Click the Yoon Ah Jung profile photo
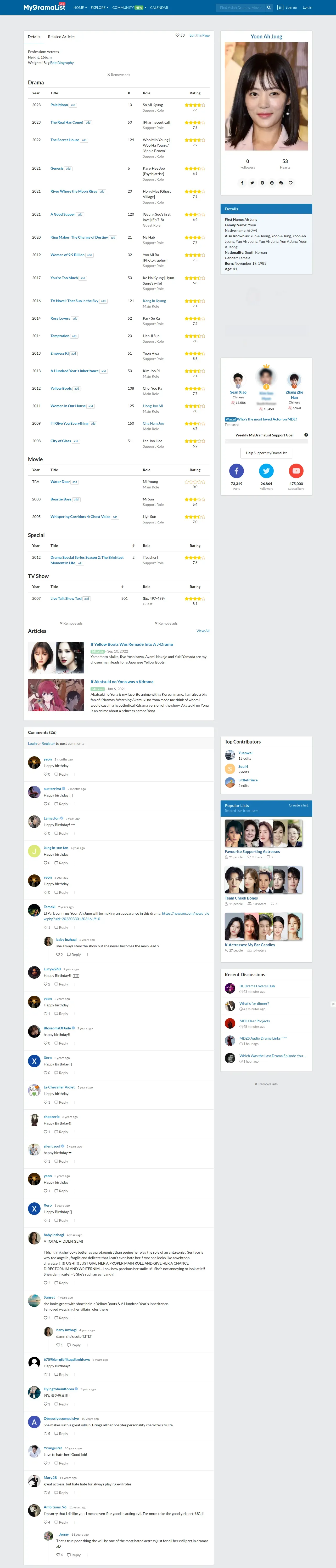336x1568 pixels. (266, 96)
